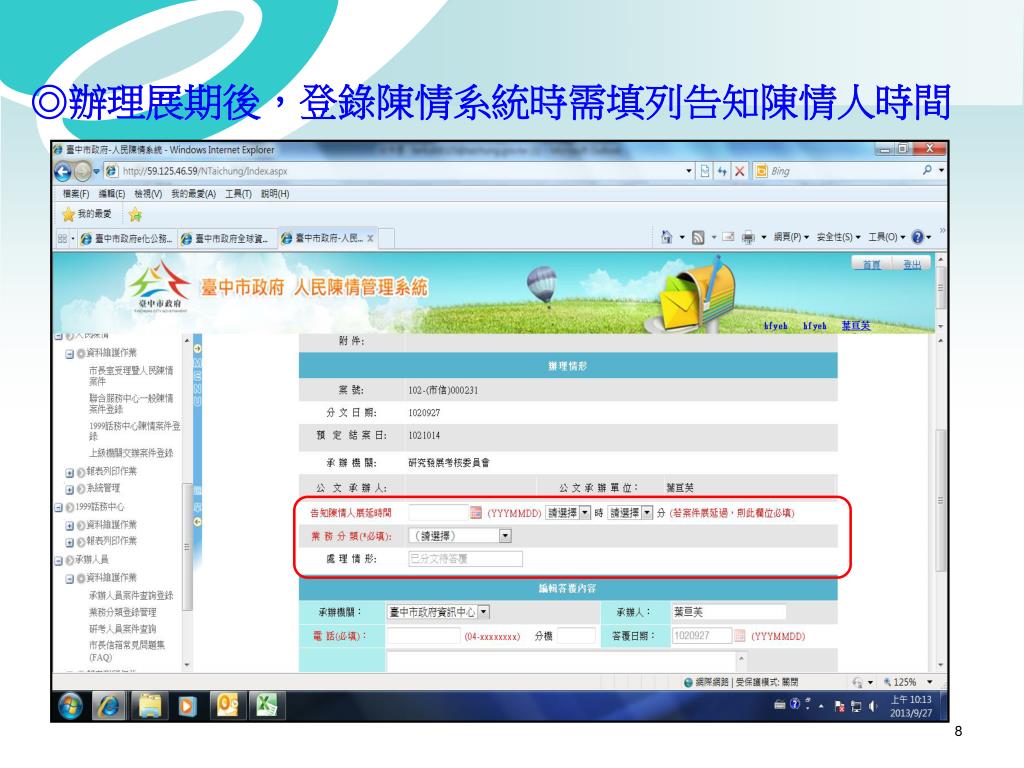Open the quick tabs grid icon
Screen dimensions: 1024x768
62,238
